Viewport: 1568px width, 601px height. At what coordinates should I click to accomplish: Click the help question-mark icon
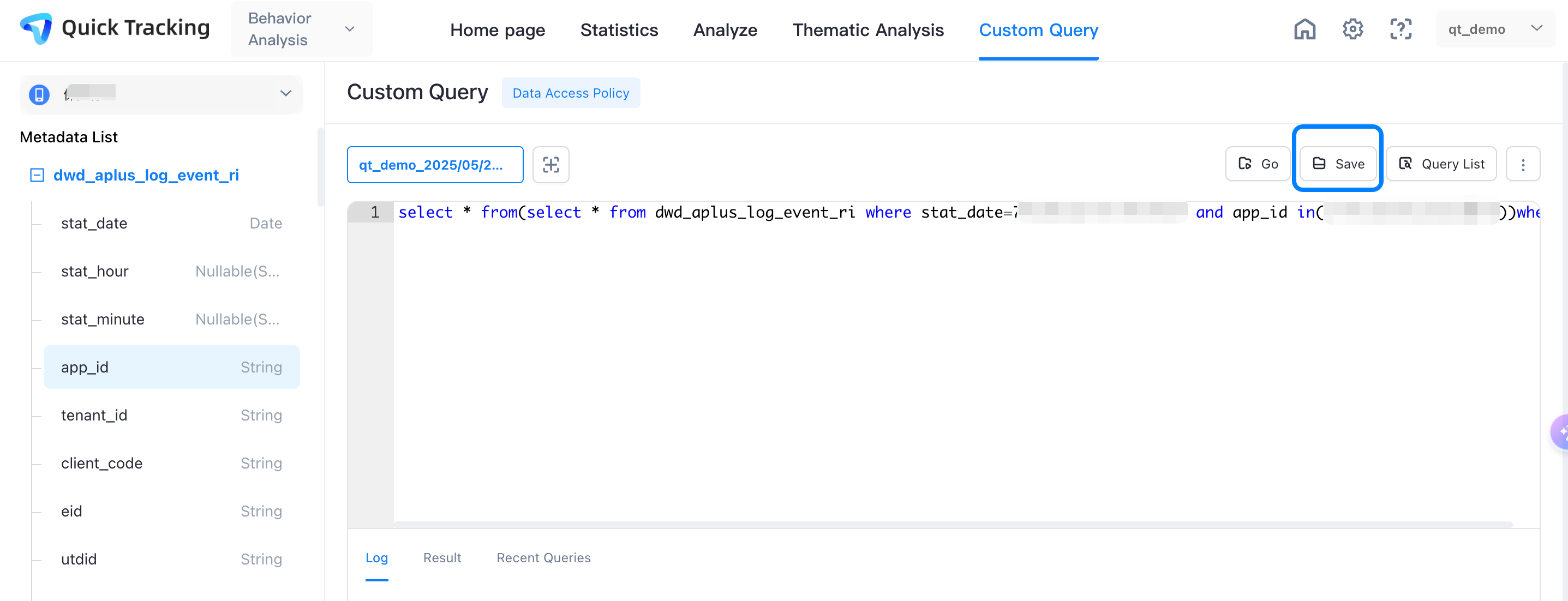[x=1400, y=29]
